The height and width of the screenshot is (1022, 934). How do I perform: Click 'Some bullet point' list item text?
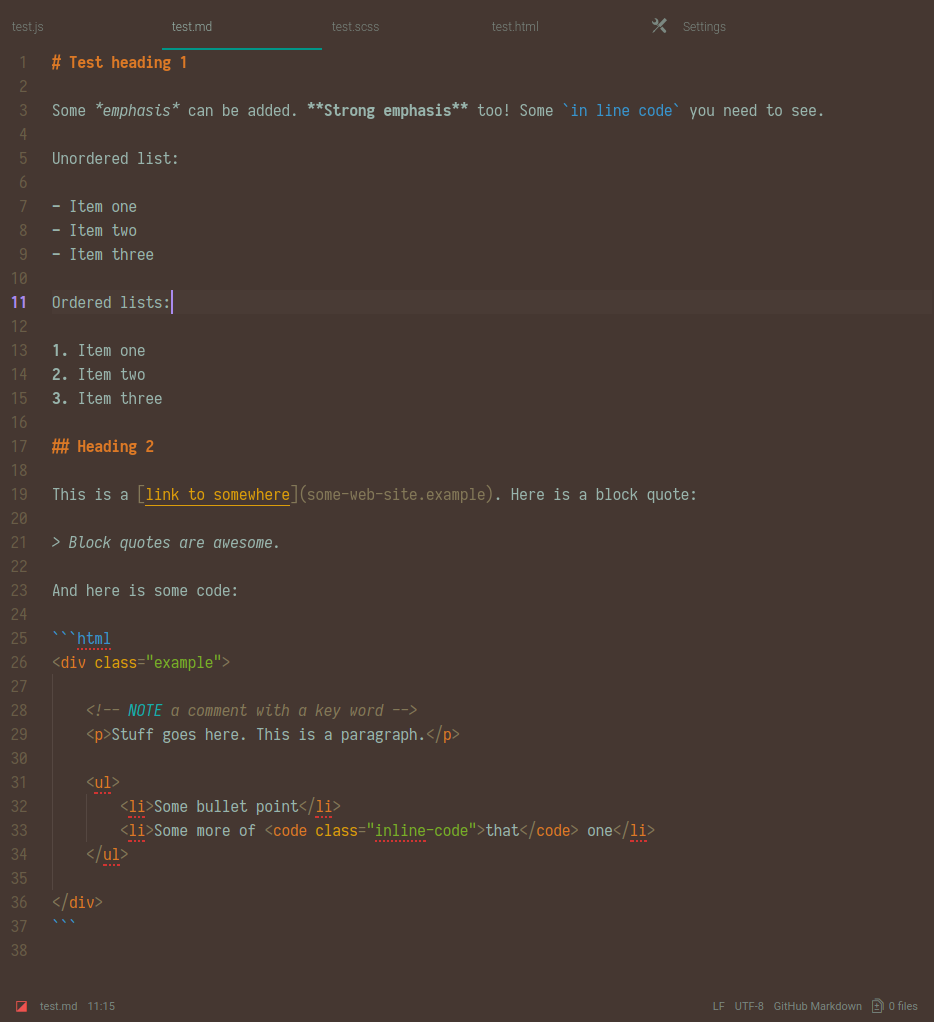pos(226,807)
